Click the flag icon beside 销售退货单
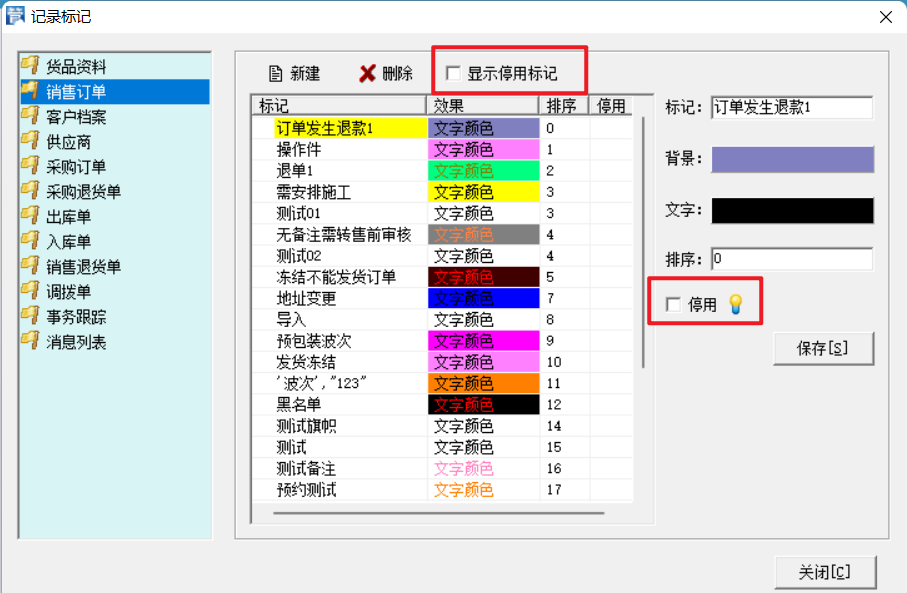Screen dimensions: 907x593 (30, 266)
